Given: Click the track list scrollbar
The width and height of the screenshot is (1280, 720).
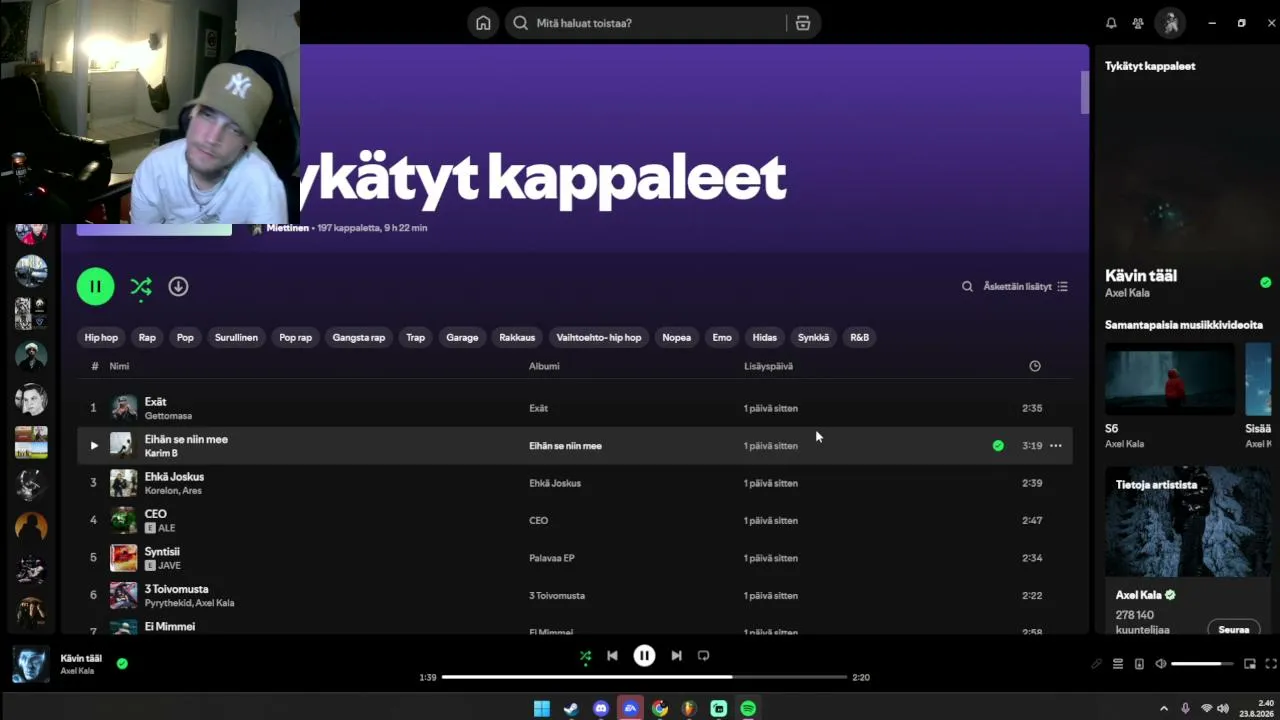Looking at the screenshot, I should pyautogui.click(x=1084, y=92).
